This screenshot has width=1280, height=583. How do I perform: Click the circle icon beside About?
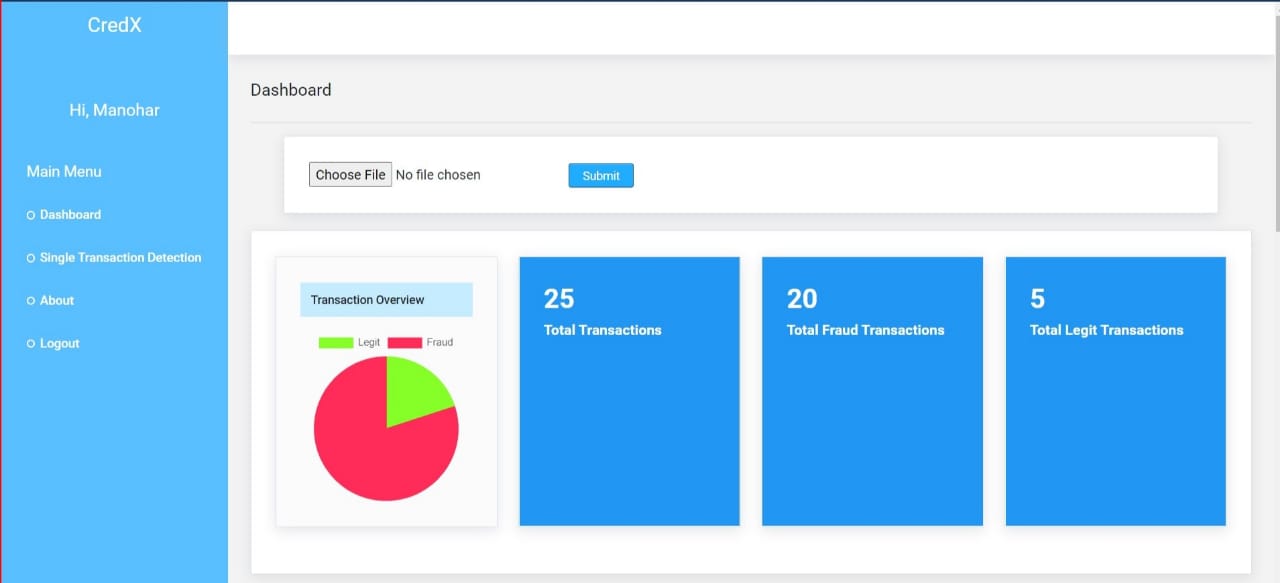coord(30,300)
